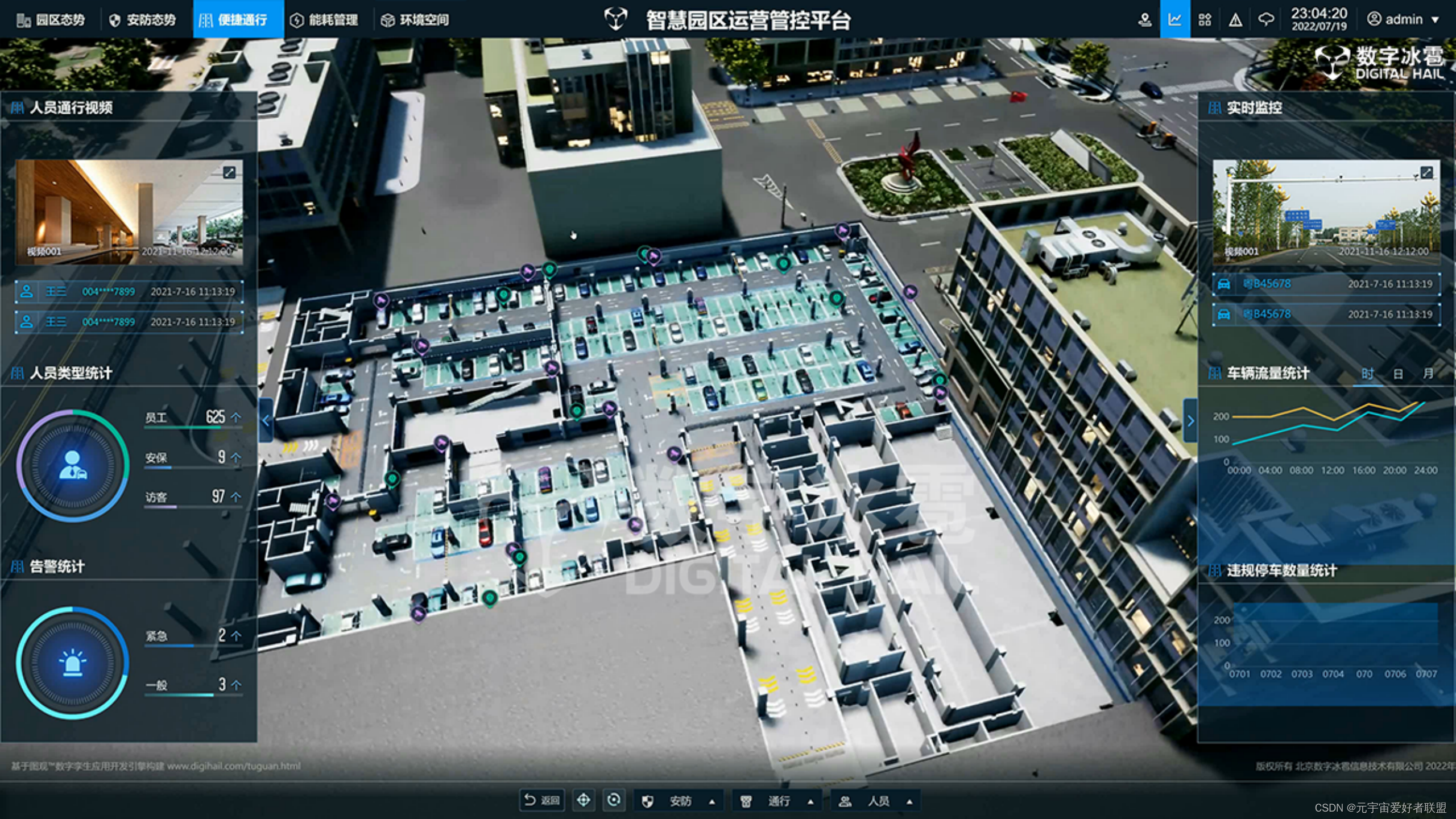Expand the 人员通行视频 video 001 fullscreen icon
1456x819 pixels.
click(x=229, y=172)
